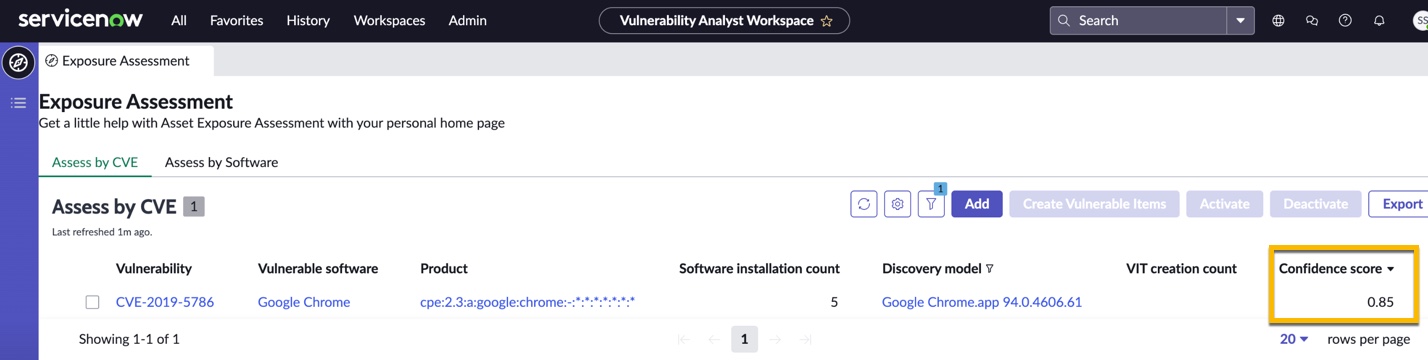Open the notifications bell icon
Image resolution: width=1428 pixels, height=360 pixels.
pyautogui.click(x=1379, y=20)
